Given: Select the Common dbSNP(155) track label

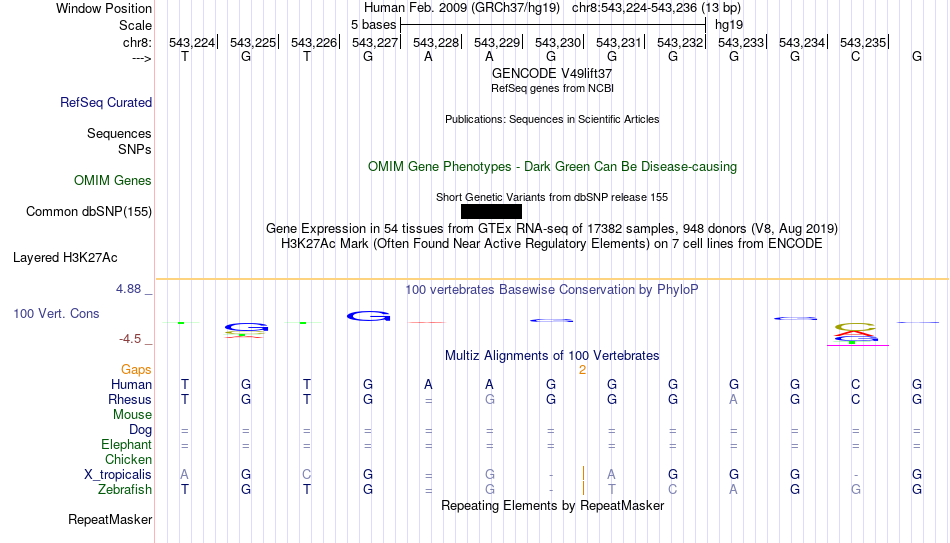Looking at the screenshot, I should 89,212.
